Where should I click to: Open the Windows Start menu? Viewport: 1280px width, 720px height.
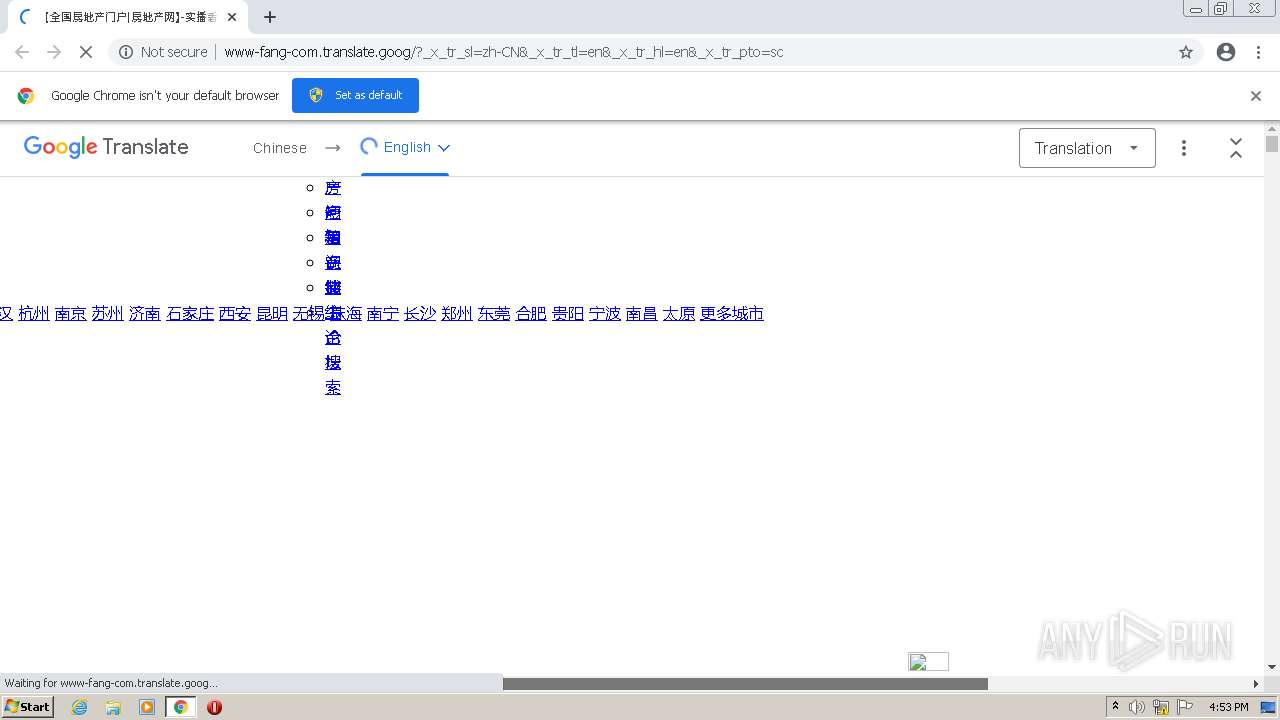pyautogui.click(x=28, y=707)
